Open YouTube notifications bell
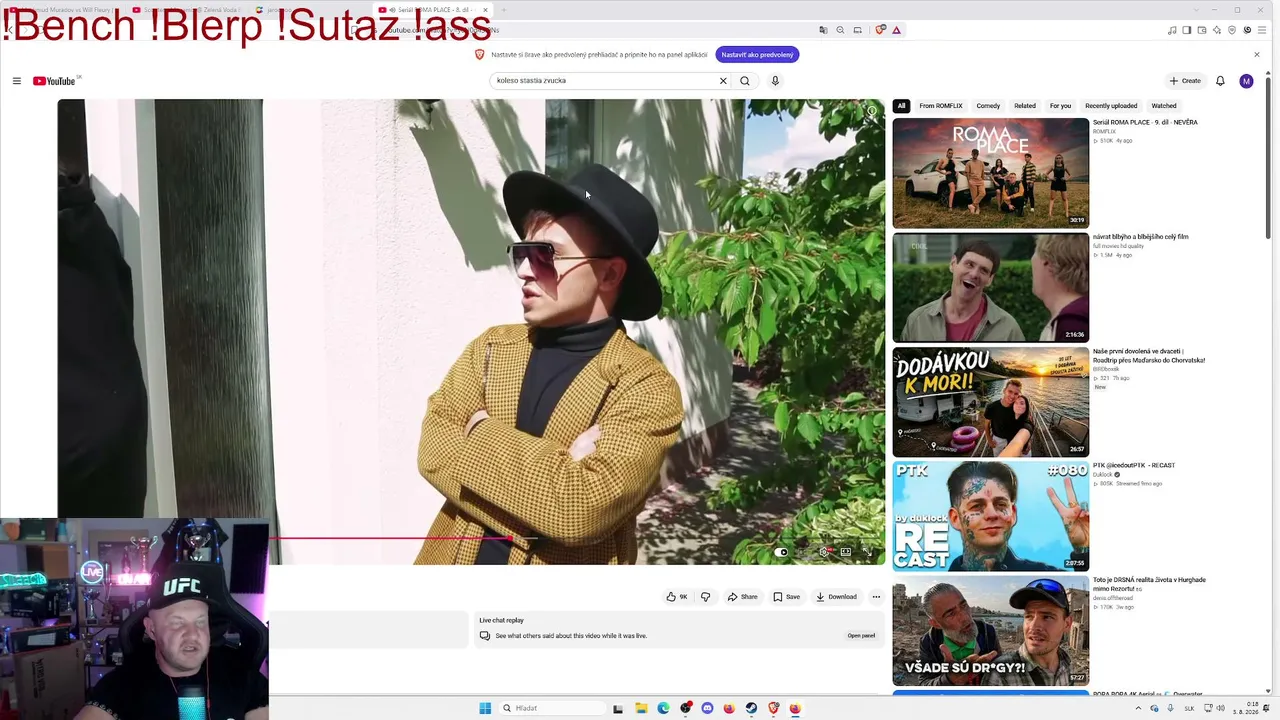 click(1220, 81)
